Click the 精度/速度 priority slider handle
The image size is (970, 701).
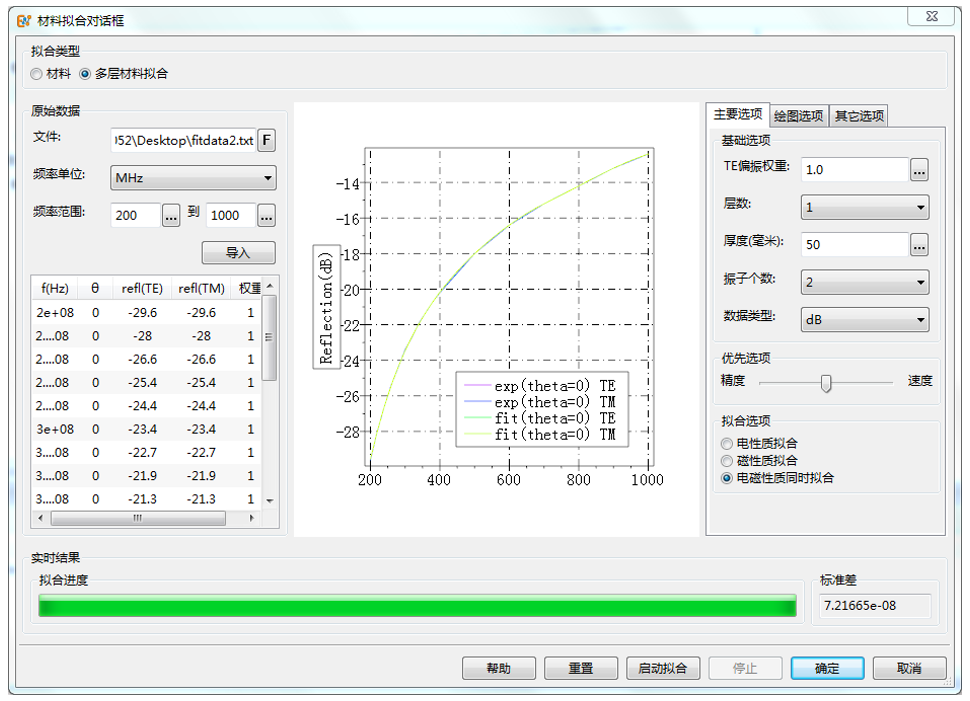[826, 383]
